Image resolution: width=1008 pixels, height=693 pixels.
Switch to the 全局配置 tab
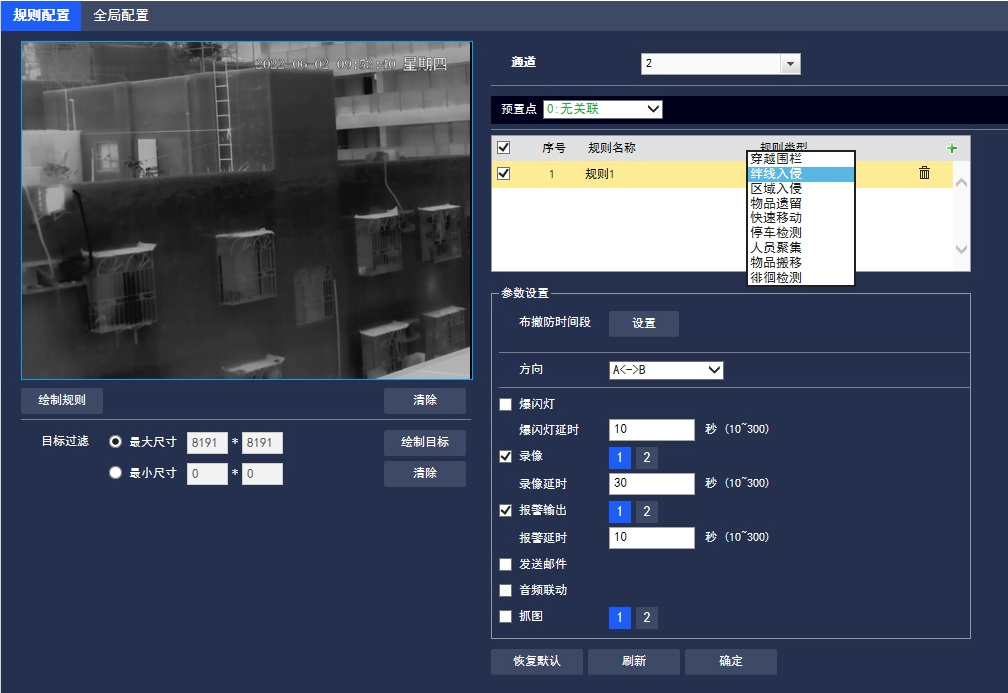coord(121,15)
